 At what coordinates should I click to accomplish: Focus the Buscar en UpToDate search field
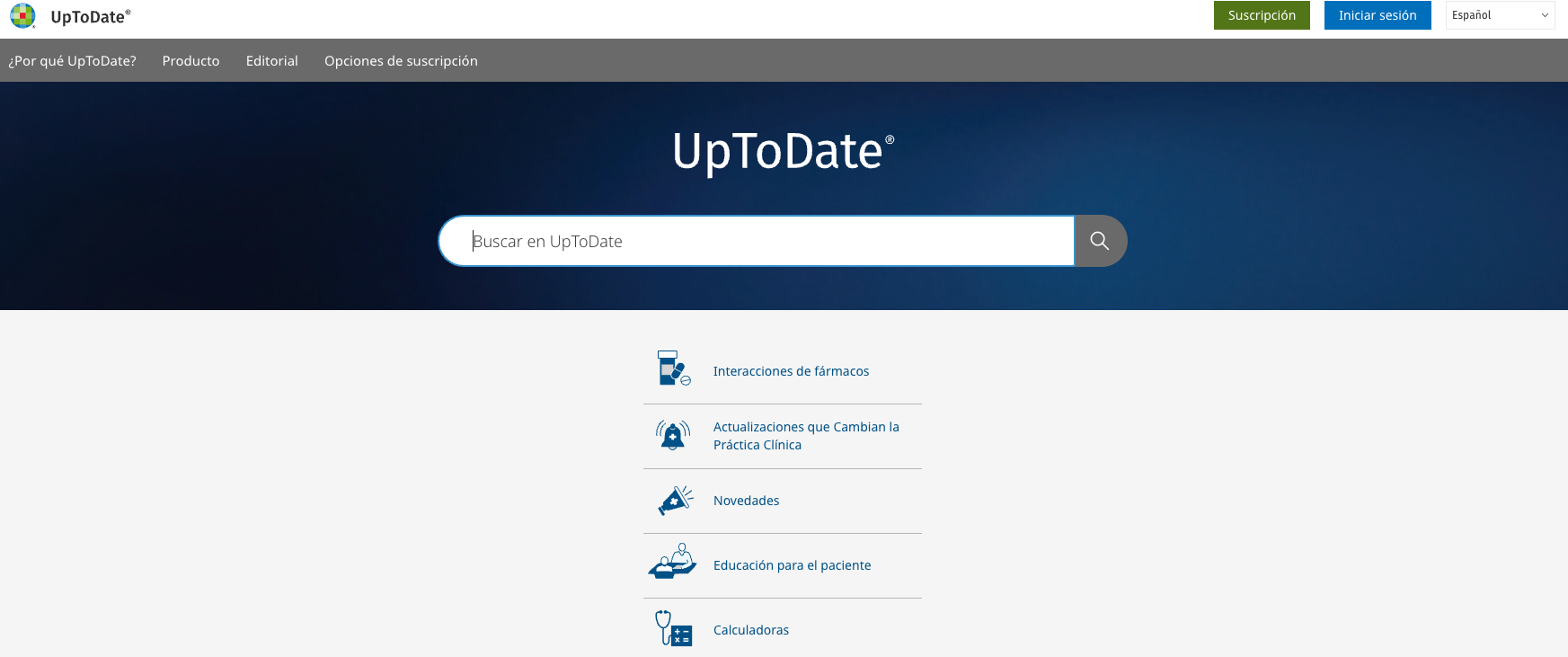coord(757,241)
